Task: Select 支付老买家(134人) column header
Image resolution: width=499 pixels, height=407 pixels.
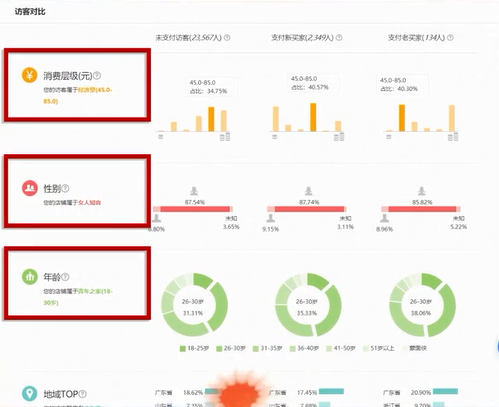Action: pos(416,38)
